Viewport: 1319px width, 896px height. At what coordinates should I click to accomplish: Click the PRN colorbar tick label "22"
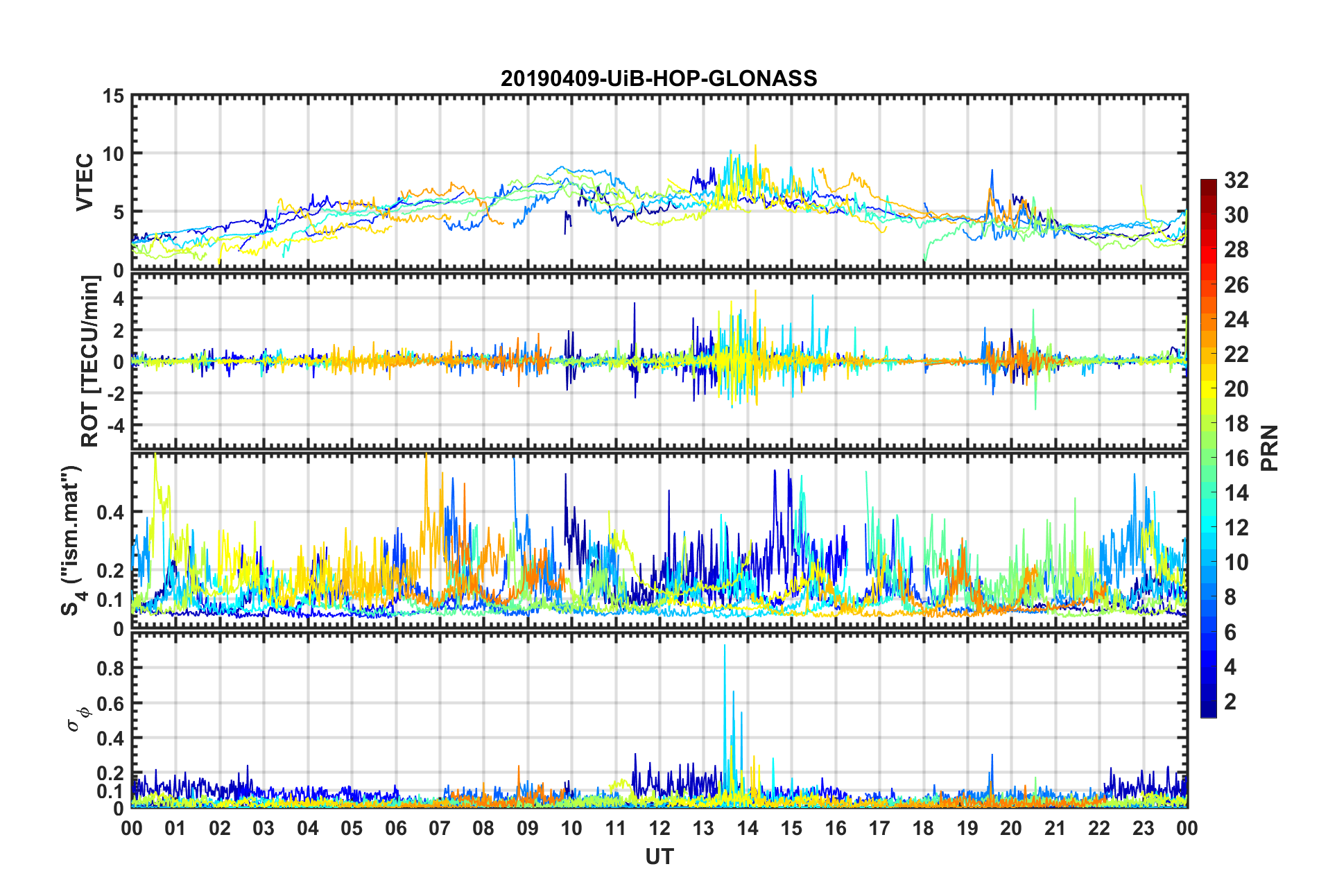(1236, 354)
